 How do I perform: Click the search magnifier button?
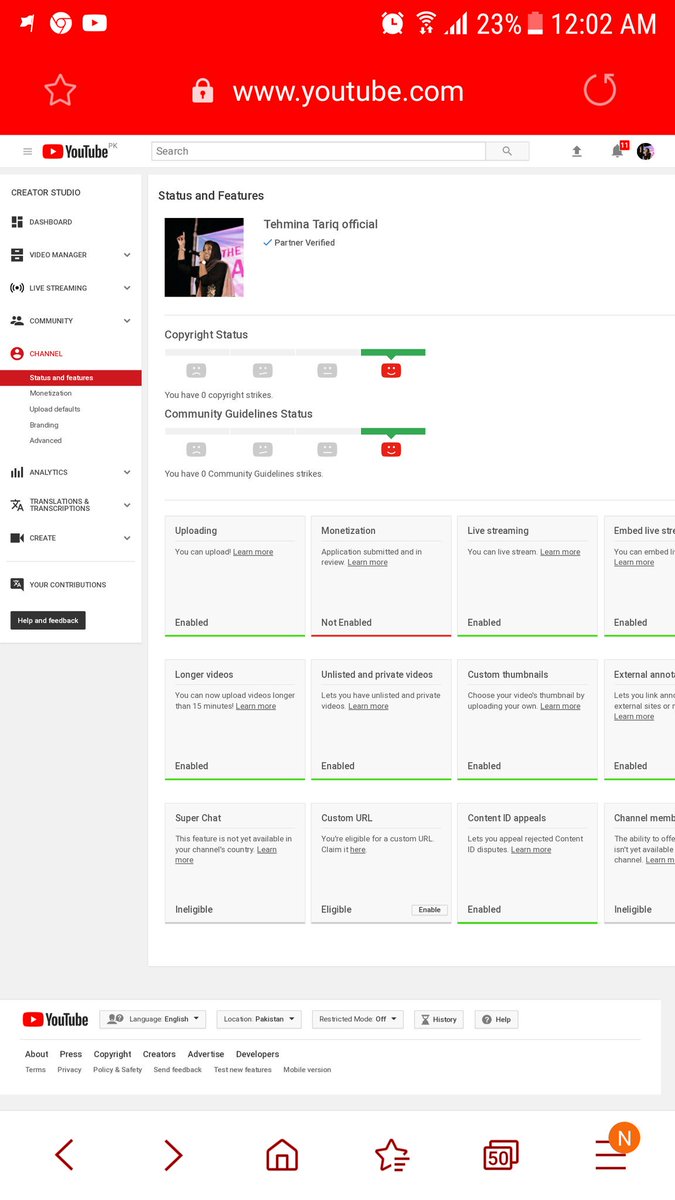pyautogui.click(x=507, y=151)
